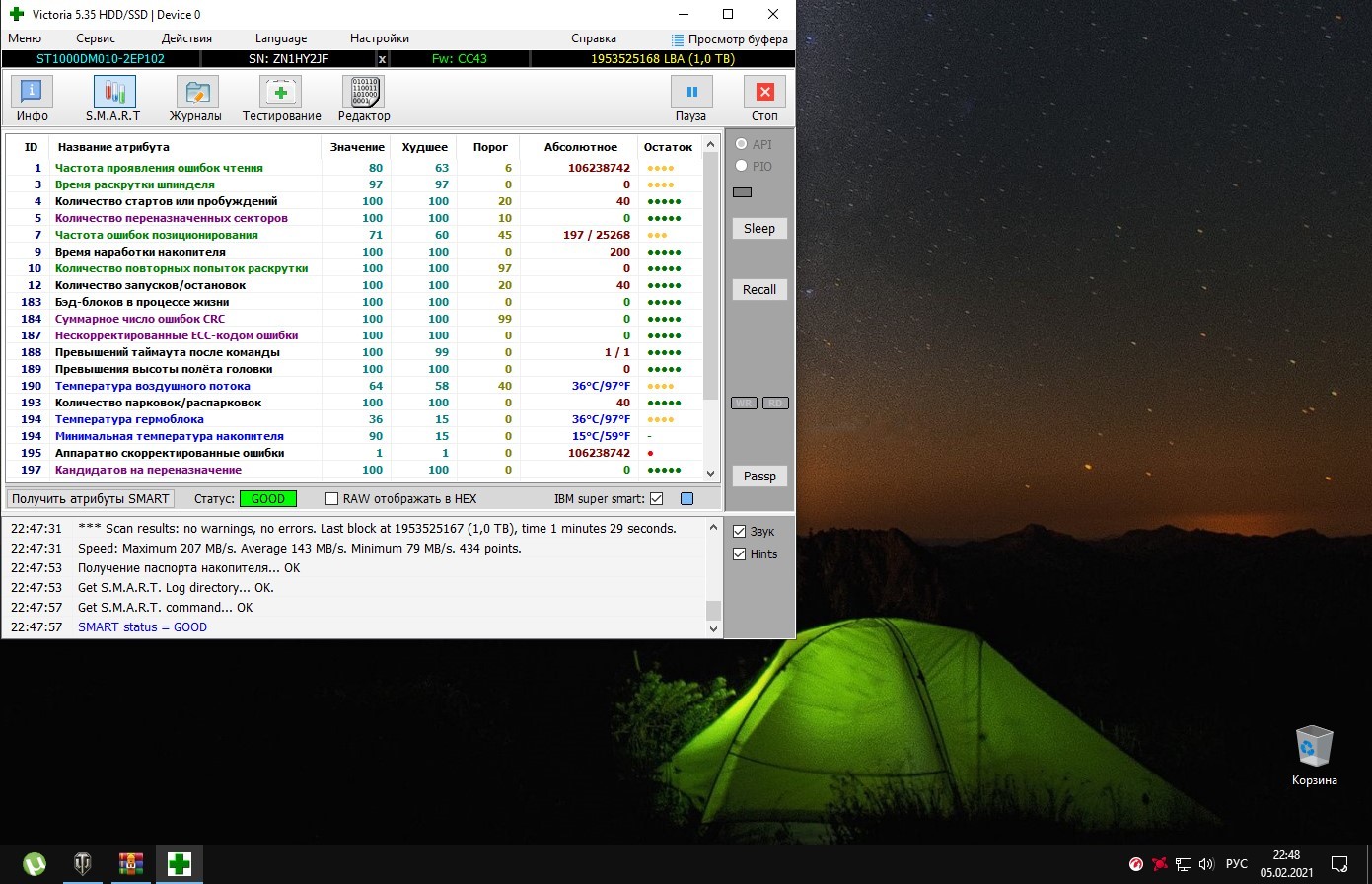Click the Значение column header
This screenshot has height=884, width=1372.
[x=357, y=147]
